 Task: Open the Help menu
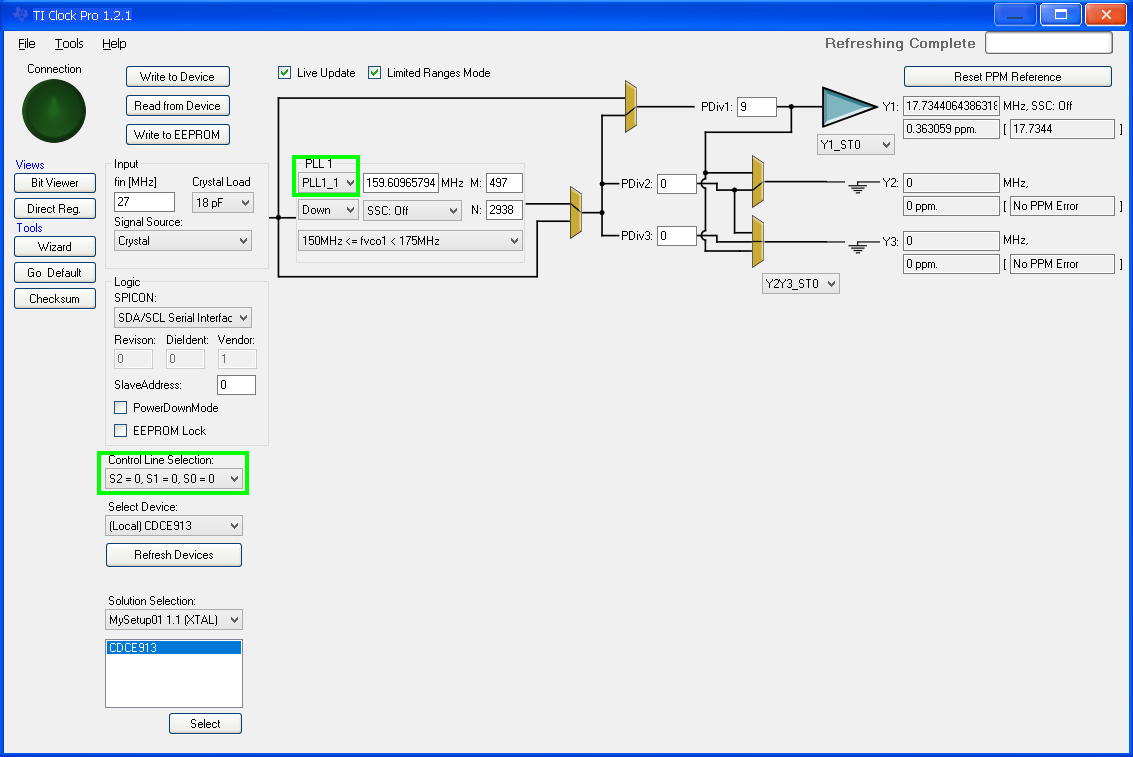pyautogui.click(x=114, y=44)
